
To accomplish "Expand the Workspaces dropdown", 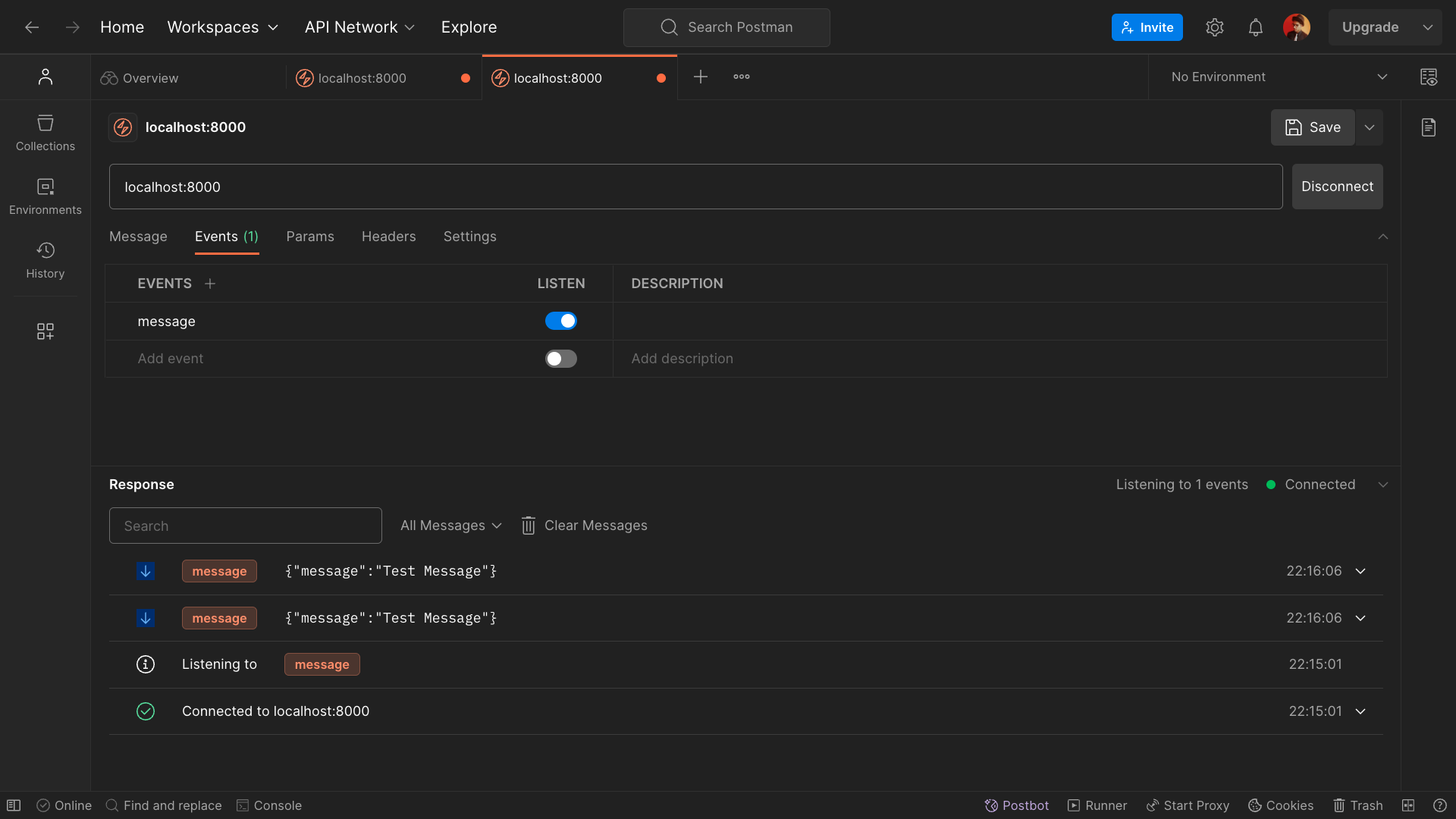I will (x=222, y=27).
